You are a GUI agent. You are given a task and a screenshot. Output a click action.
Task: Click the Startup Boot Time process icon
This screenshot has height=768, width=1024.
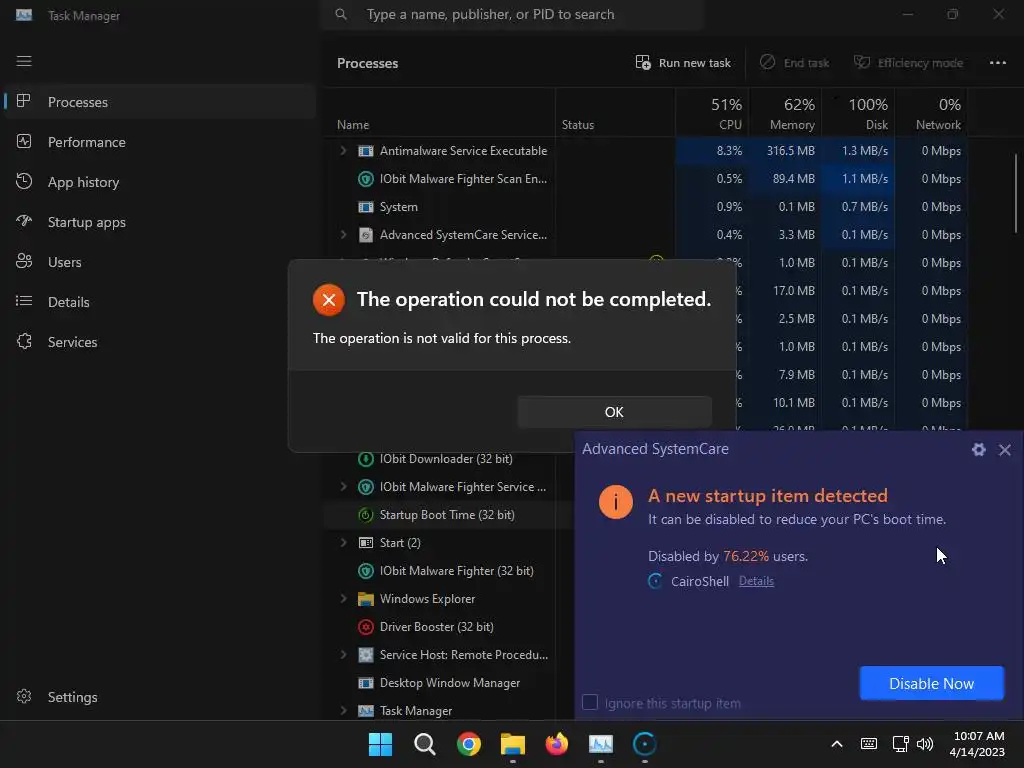366,515
